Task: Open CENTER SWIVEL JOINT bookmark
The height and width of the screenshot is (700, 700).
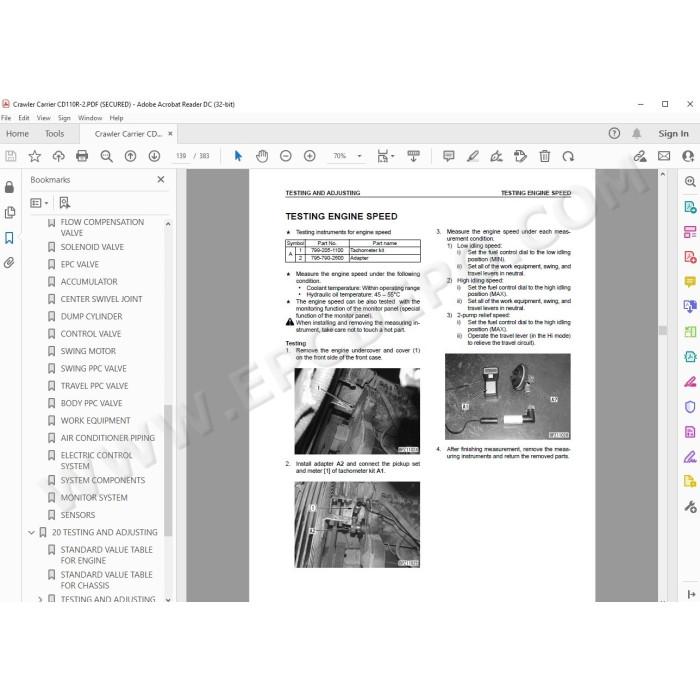Action: point(101,299)
